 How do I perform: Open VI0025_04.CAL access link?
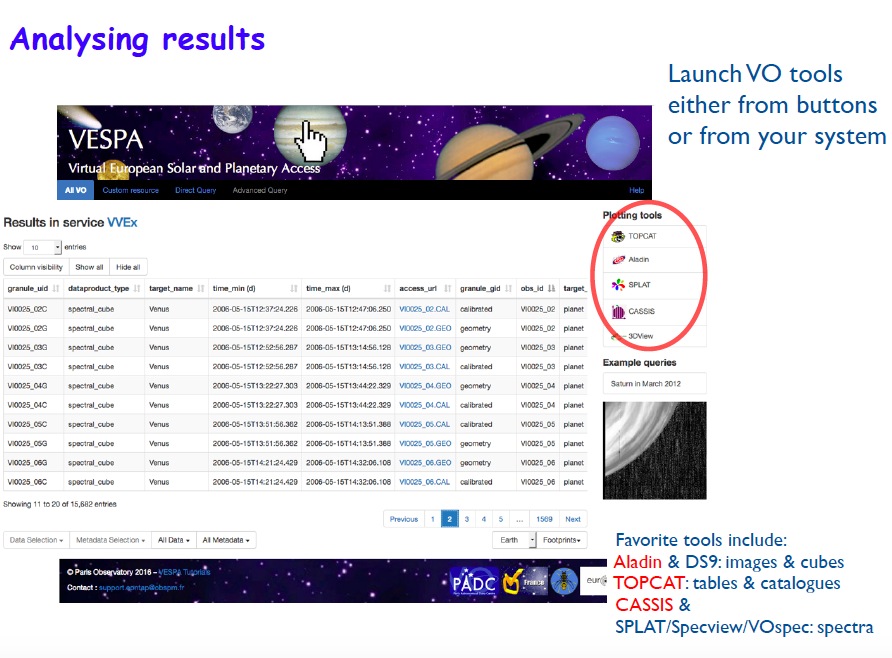(x=424, y=405)
